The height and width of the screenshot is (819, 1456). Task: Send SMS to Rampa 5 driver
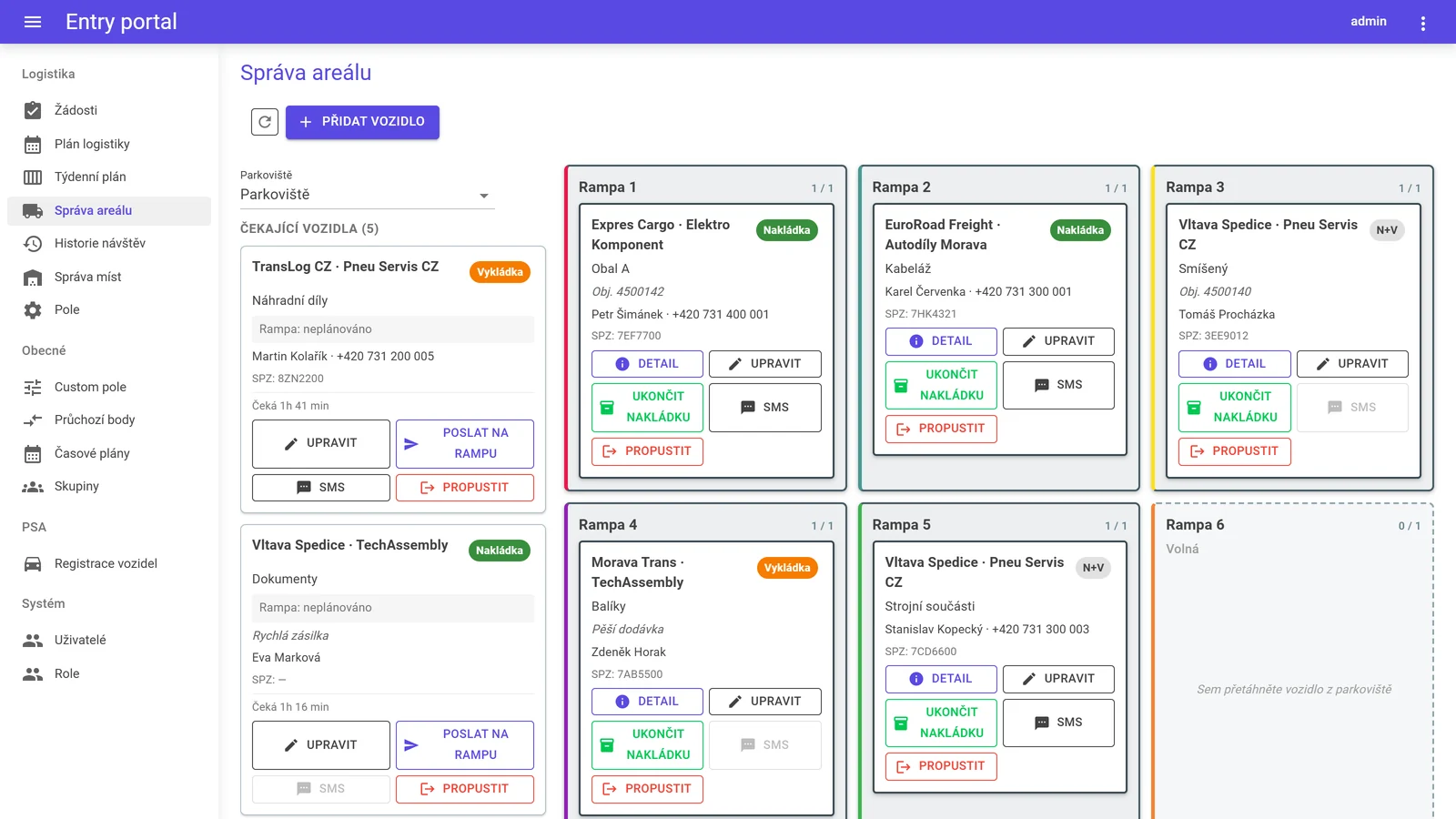[x=1058, y=723]
